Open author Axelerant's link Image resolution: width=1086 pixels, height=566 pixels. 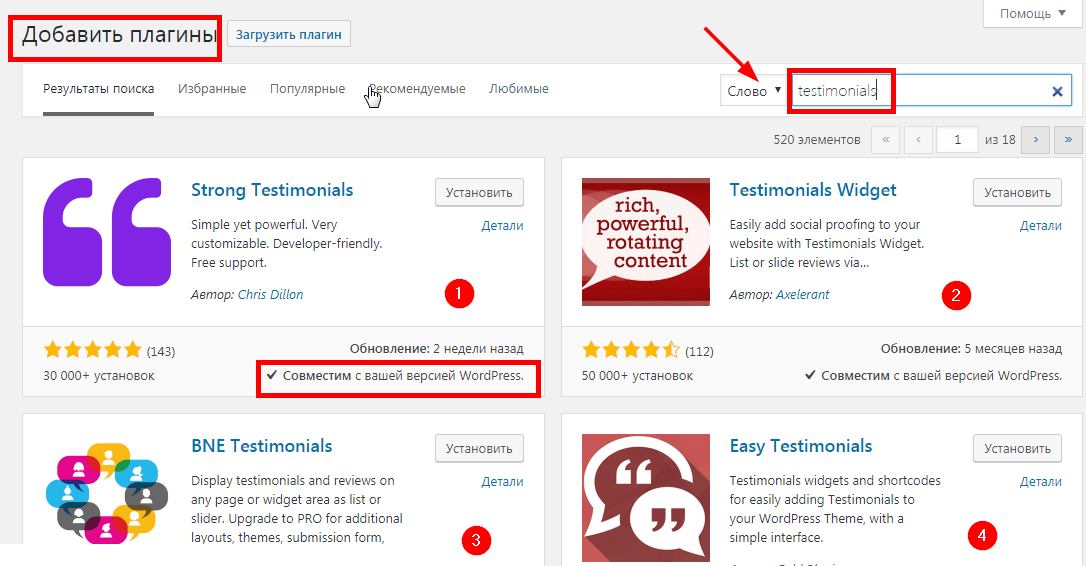pyautogui.click(x=802, y=294)
